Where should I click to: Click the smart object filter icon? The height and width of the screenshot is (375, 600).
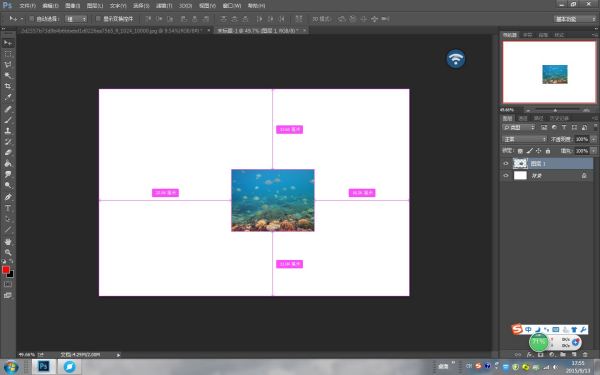pyautogui.click(x=584, y=127)
